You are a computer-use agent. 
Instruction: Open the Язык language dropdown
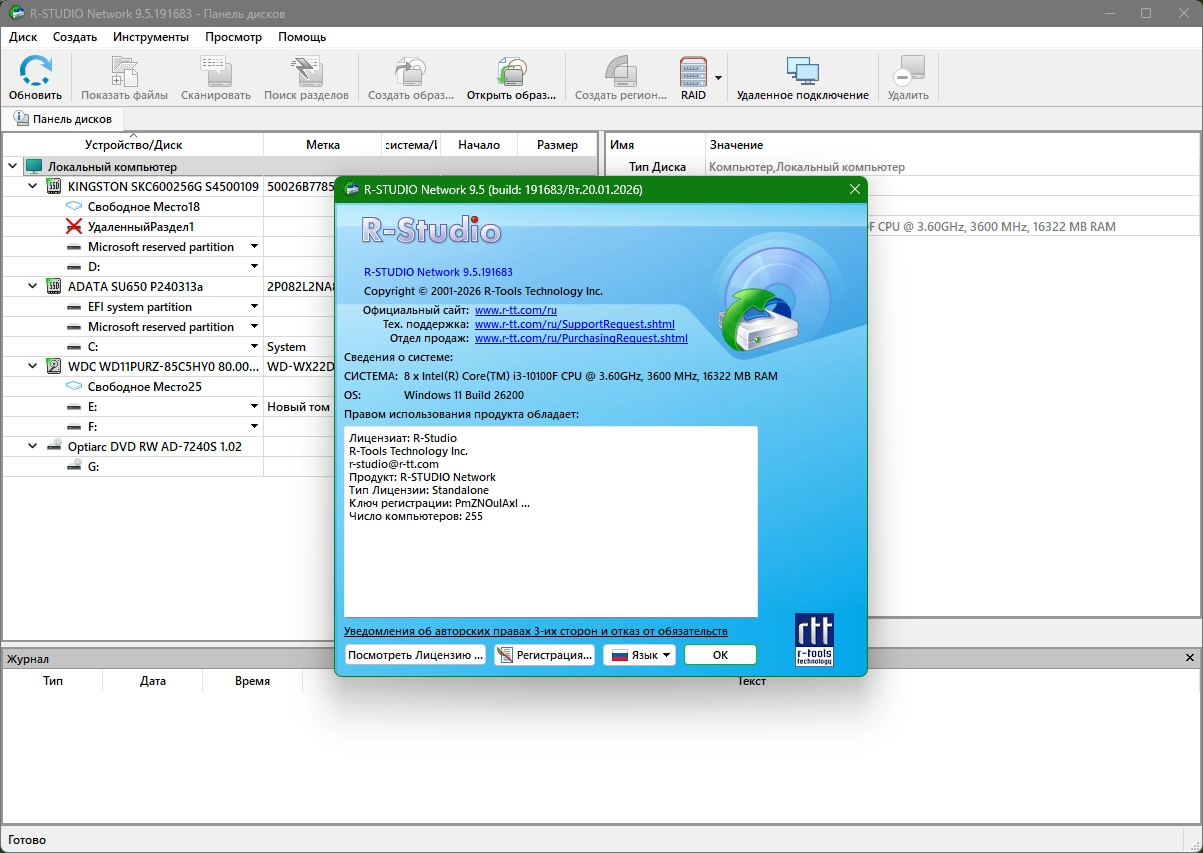click(x=640, y=655)
